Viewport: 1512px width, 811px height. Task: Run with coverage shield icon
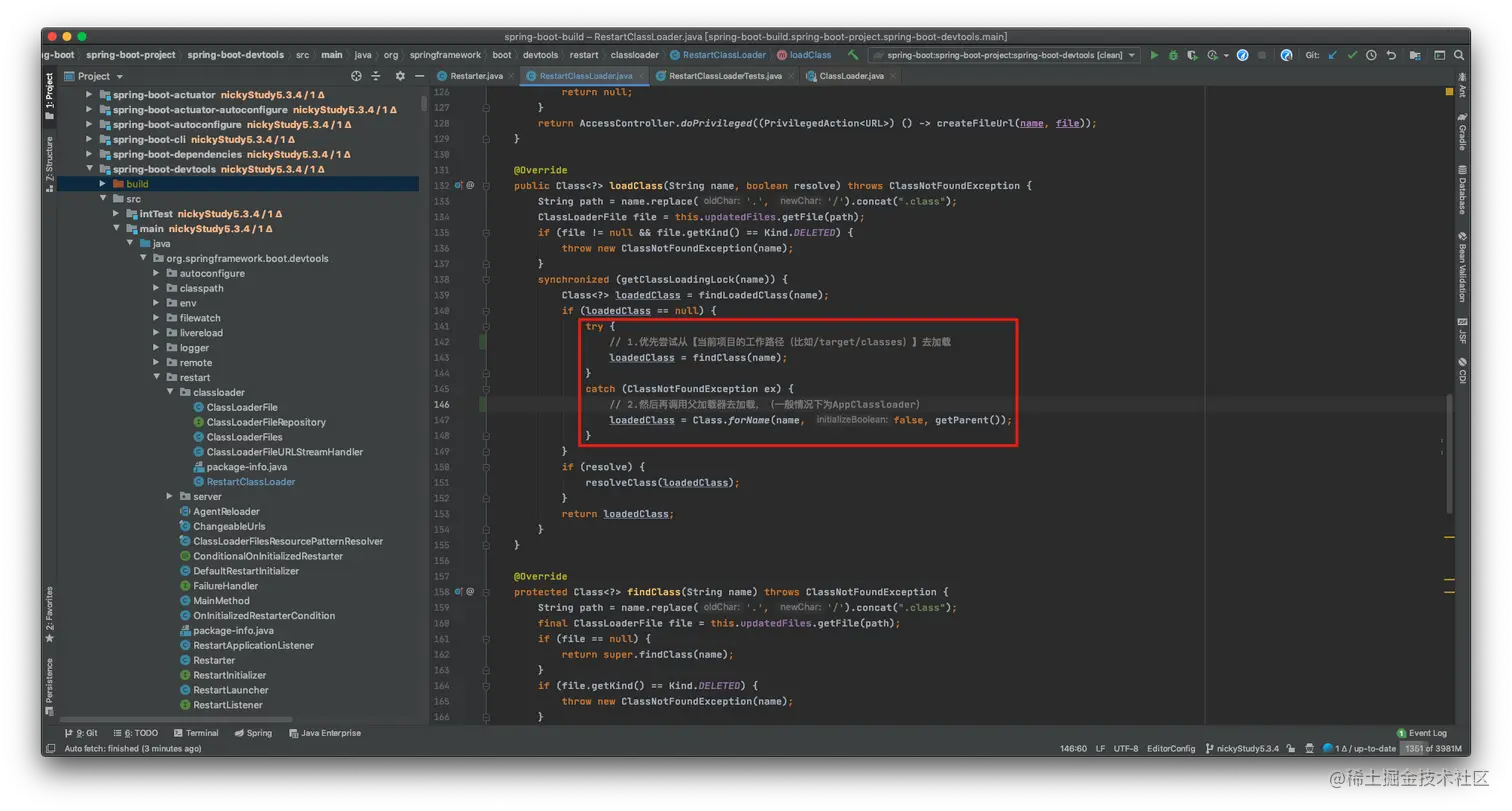click(1192, 55)
